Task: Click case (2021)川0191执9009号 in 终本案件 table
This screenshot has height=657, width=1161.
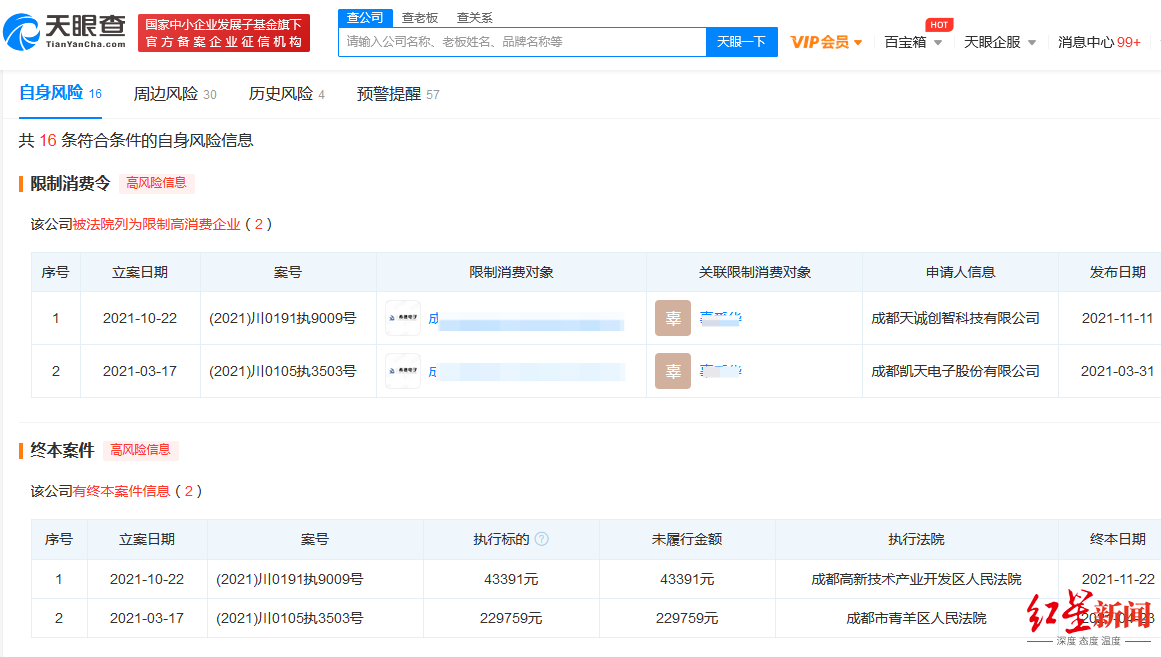Action: coord(290,579)
